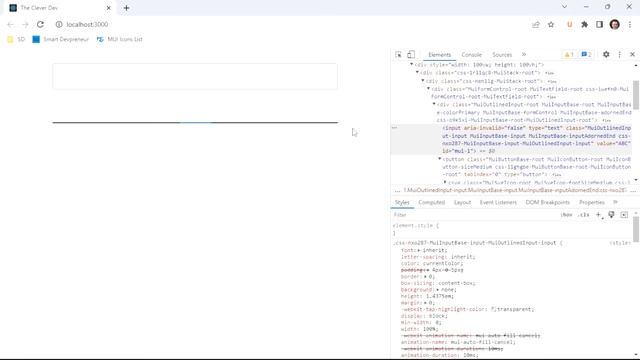
Task: Collapse the MuiOutlinedInput-root div node
Action: 434,104
